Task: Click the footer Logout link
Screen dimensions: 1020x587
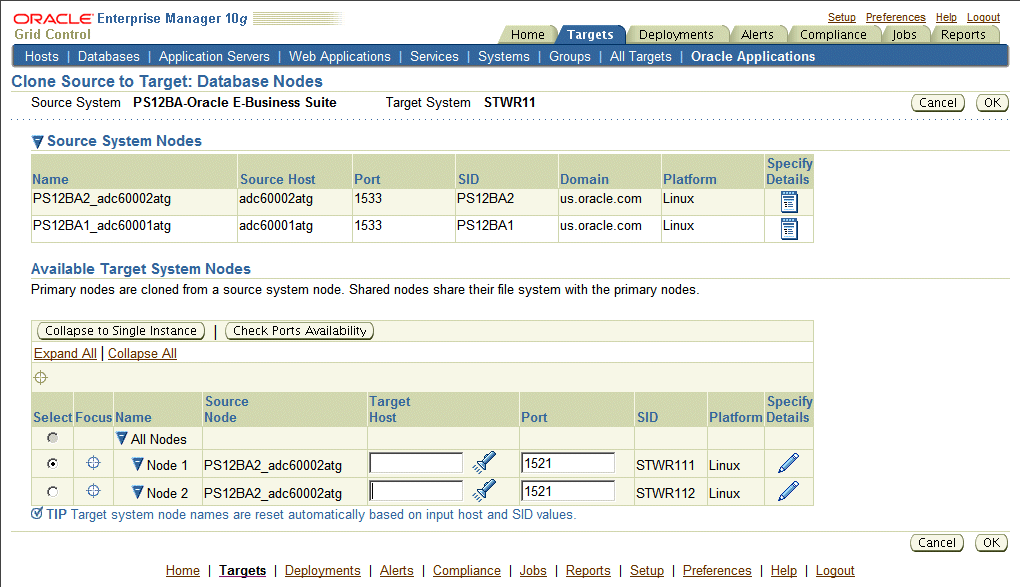Action: pyautogui.click(x=835, y=571)
